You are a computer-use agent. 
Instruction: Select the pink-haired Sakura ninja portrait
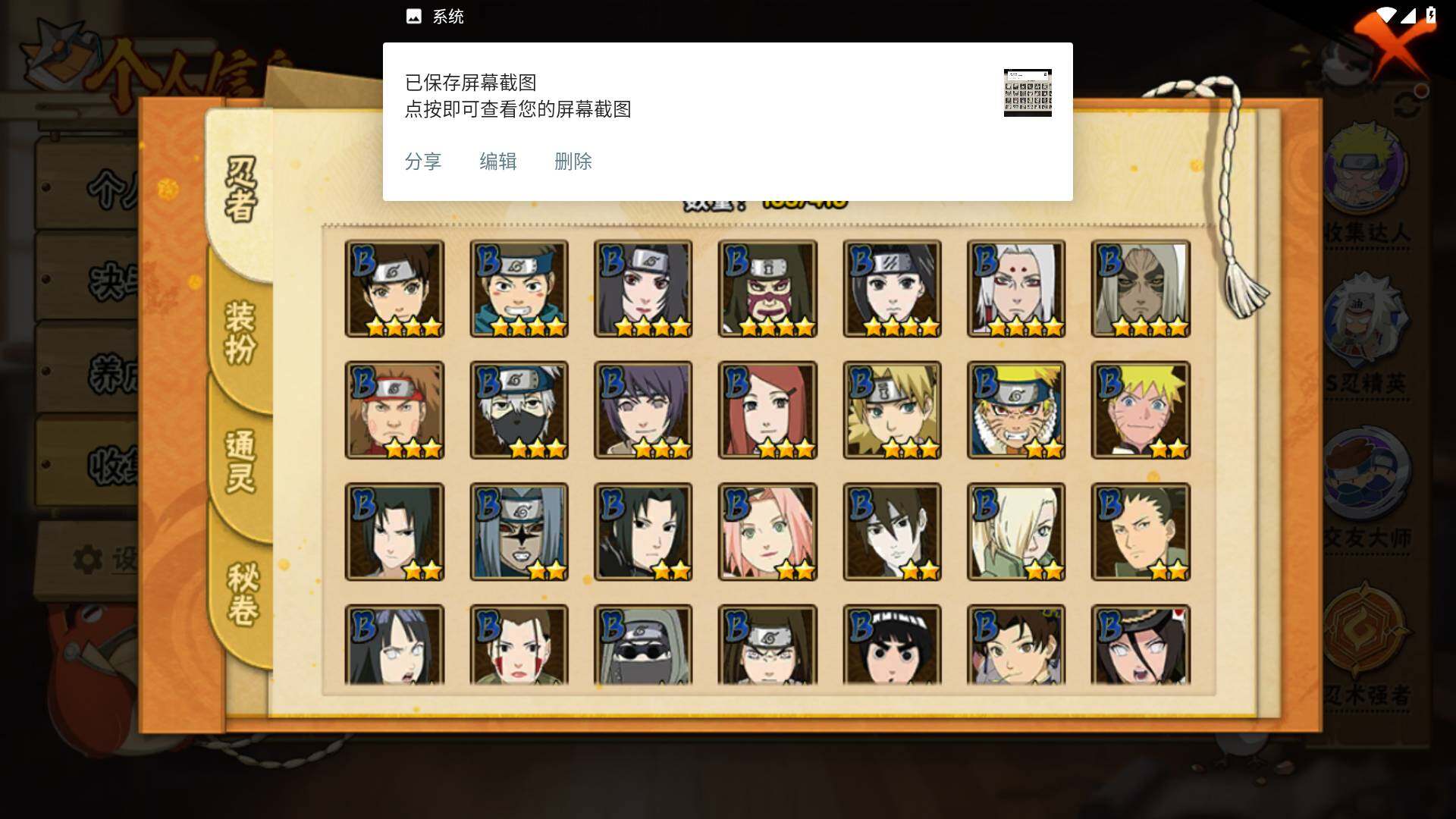coord(767,532)
